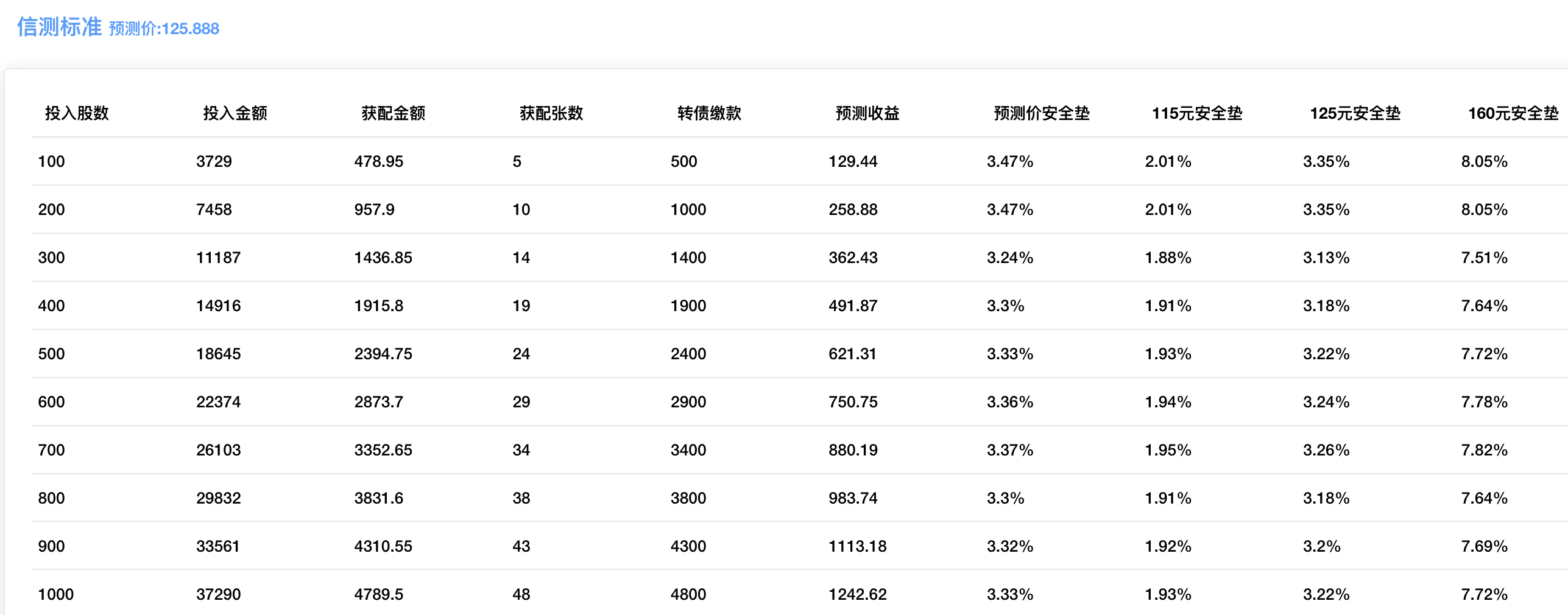Click the 投入股数 column header
Screen dimensions: 1568x615
click(x=77, y=113)
